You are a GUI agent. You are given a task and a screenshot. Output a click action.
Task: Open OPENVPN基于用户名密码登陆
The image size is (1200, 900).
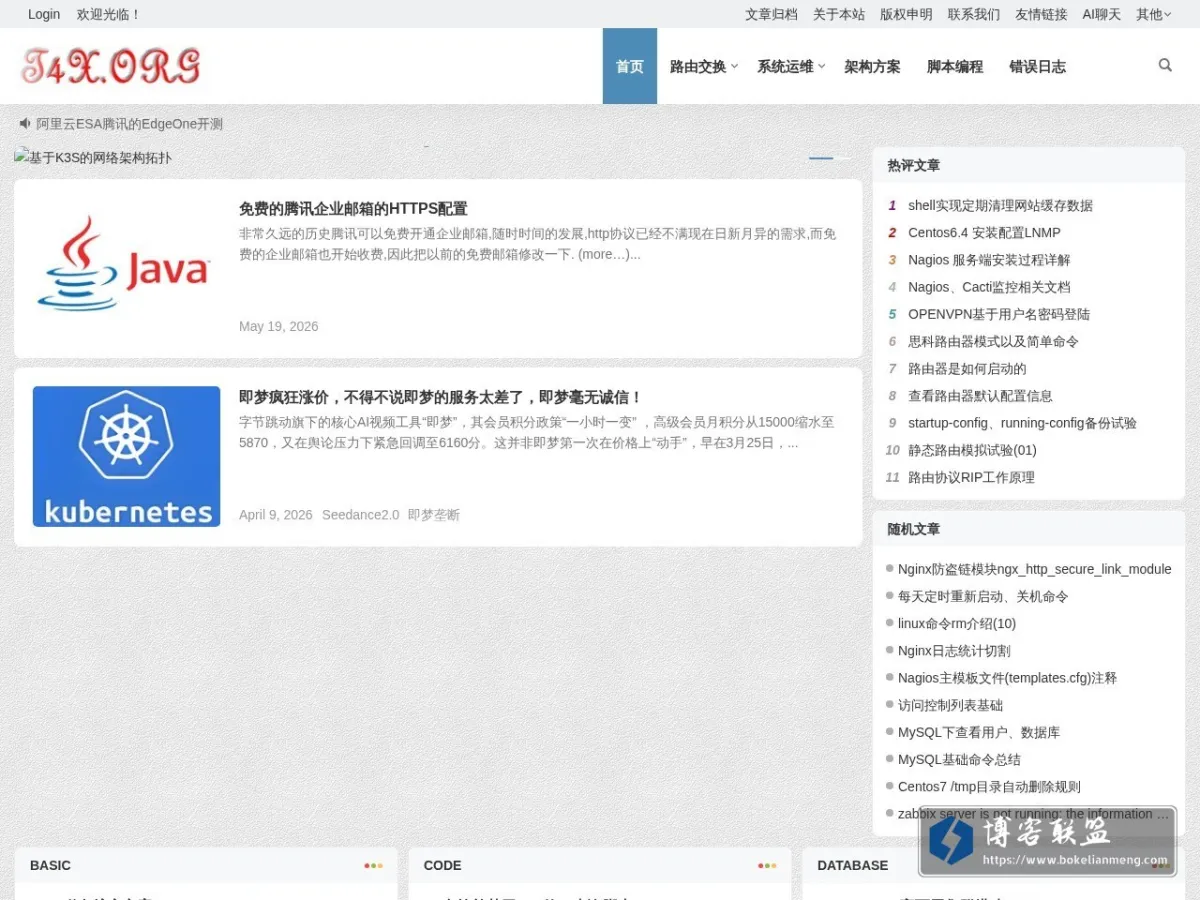tap(999, 314)
